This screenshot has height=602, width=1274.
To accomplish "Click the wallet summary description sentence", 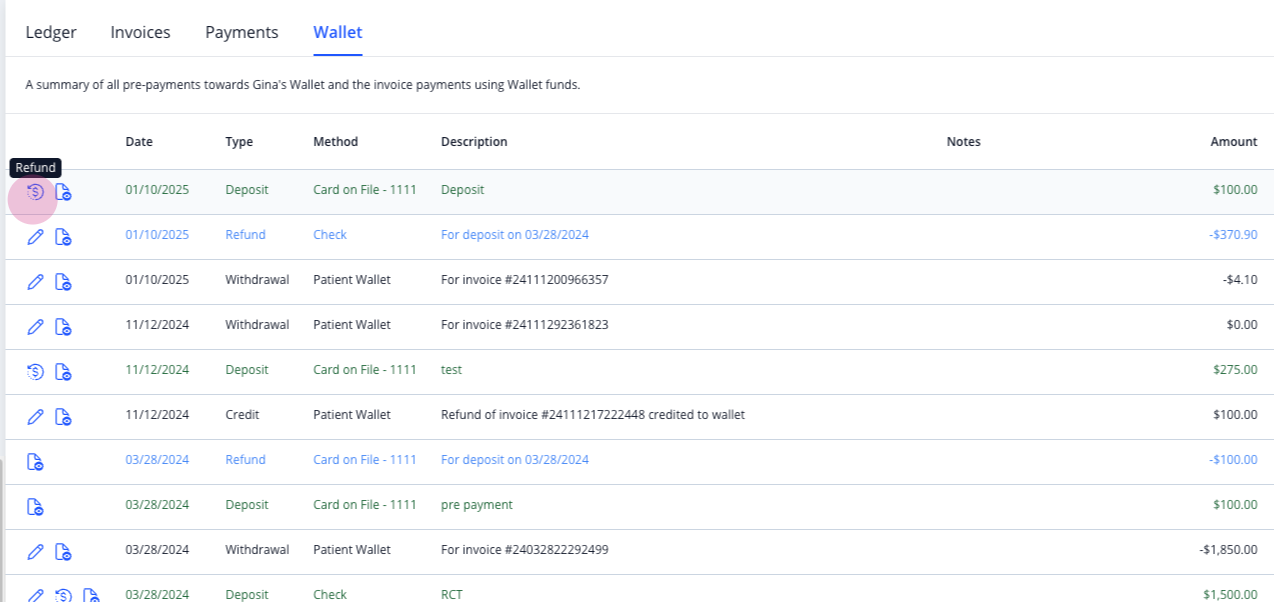I will pyautogui.click(x=303, y=85).
